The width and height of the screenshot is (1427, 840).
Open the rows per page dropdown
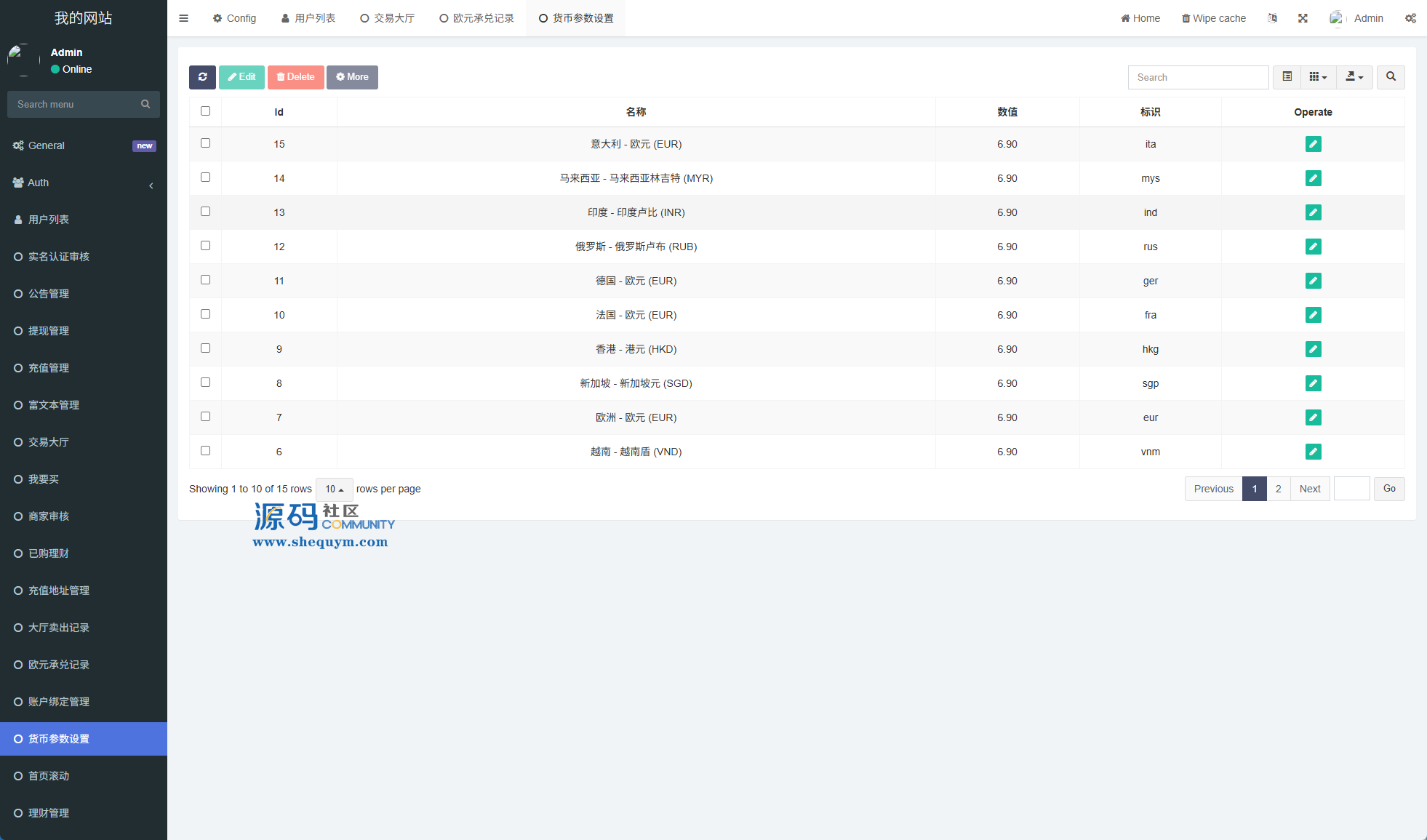[334, 489]
